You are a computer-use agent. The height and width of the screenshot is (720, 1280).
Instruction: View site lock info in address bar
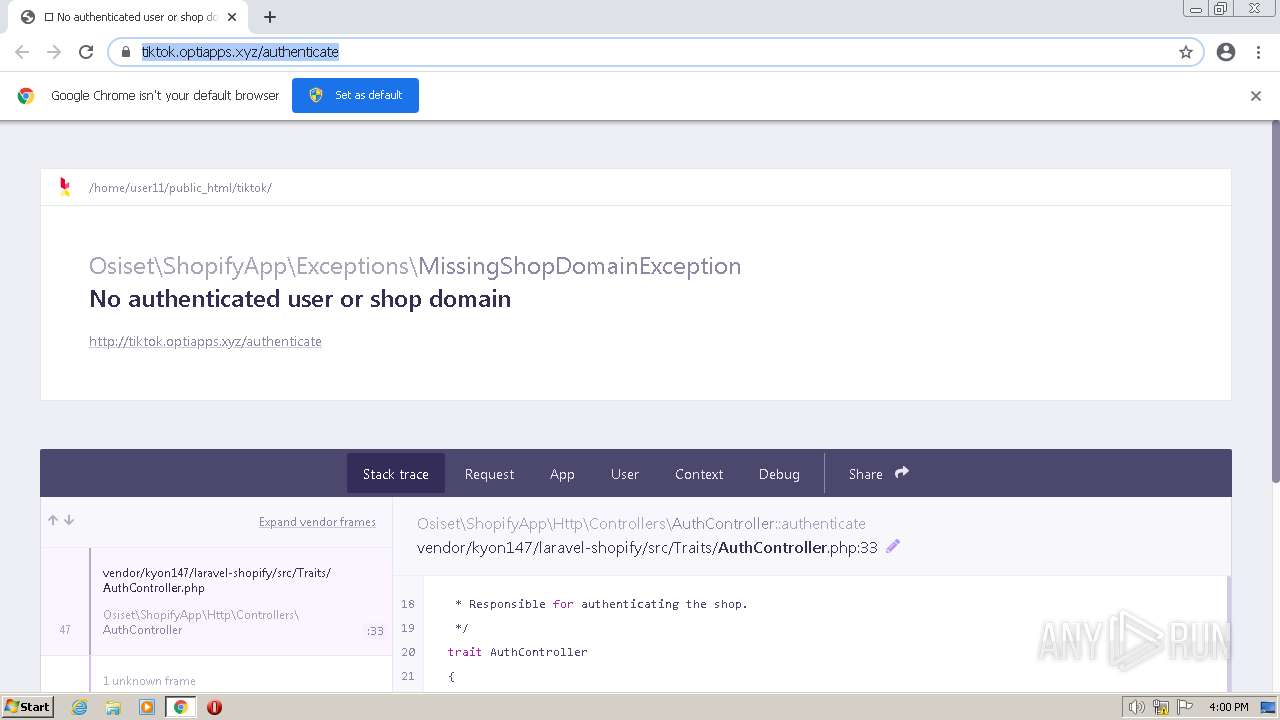point(126,52)
